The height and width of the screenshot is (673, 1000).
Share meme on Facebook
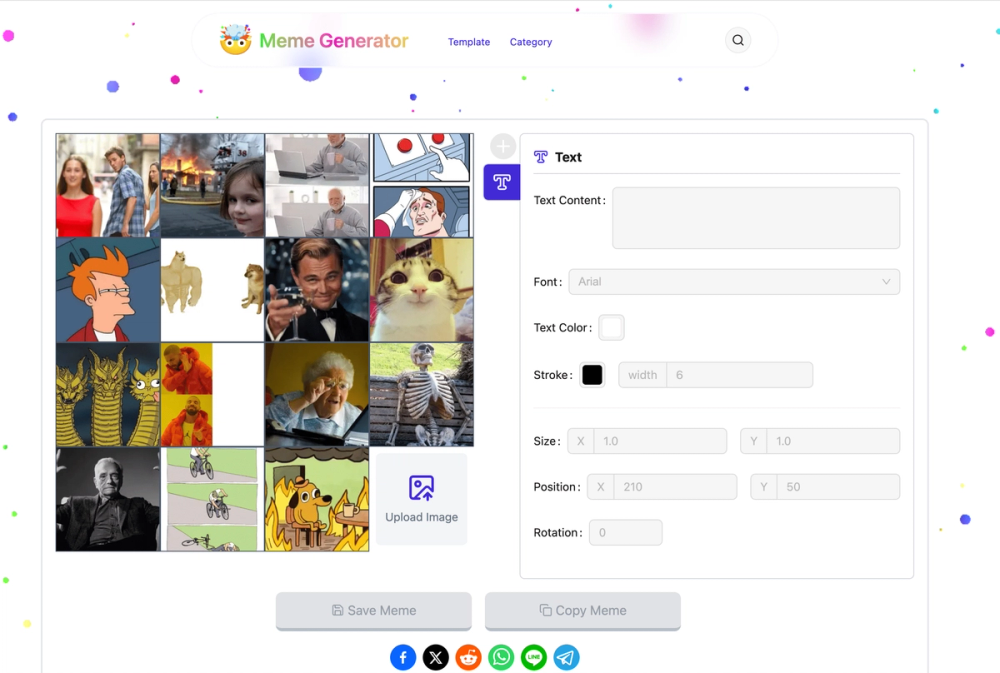(403, 657)
